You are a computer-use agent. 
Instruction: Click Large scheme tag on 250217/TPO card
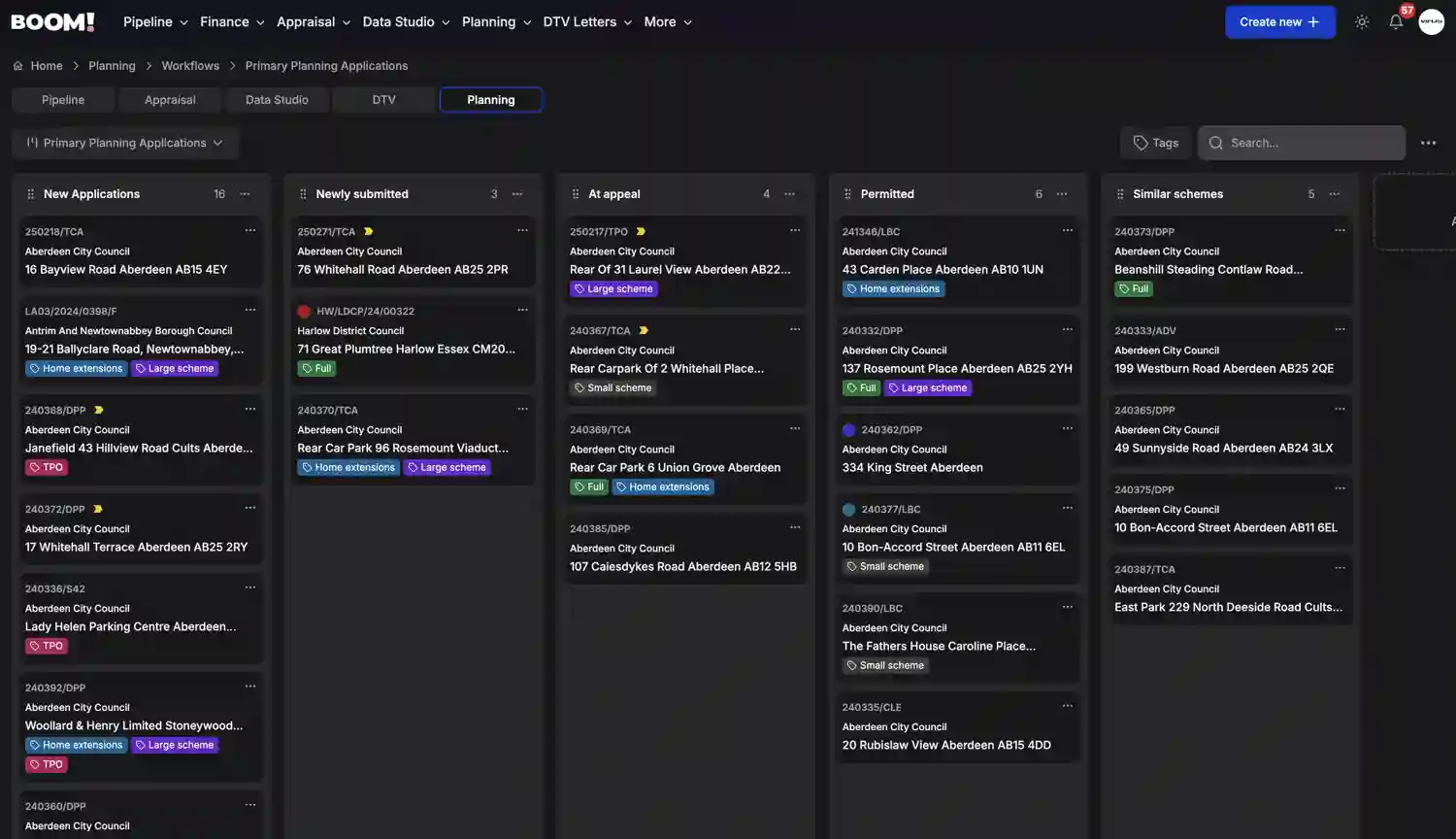click(613, 289)
